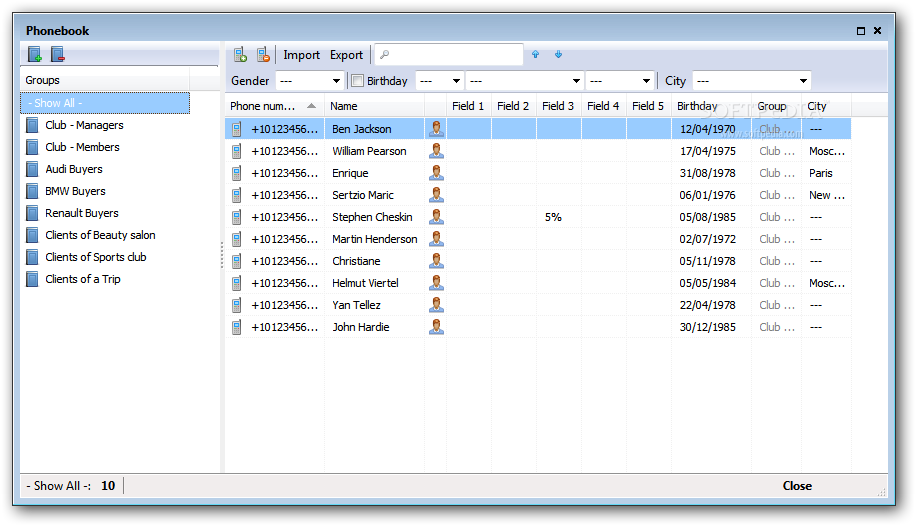Click the phone icon in Yan Tellez's row
The height and width of the screenshot is (526, 916).
pyautogui.click(x=237, y=305)
